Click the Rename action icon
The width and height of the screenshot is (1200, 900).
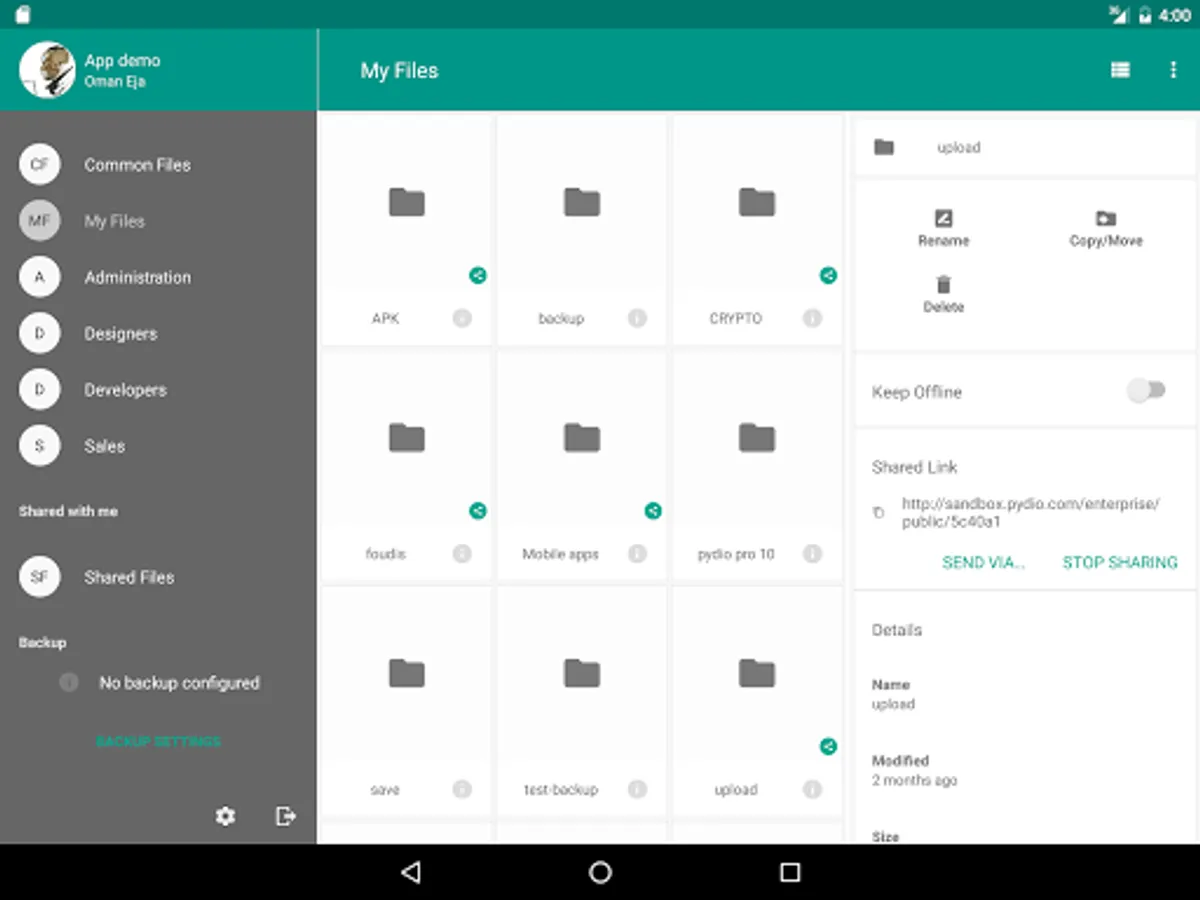tap(943, 218)
